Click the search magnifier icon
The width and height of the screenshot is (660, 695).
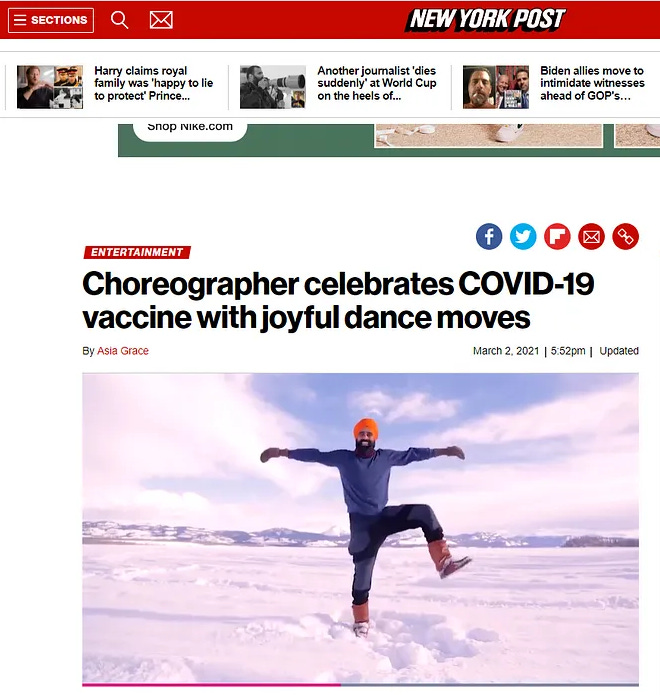pyautogui.click(x=119, y=20)
